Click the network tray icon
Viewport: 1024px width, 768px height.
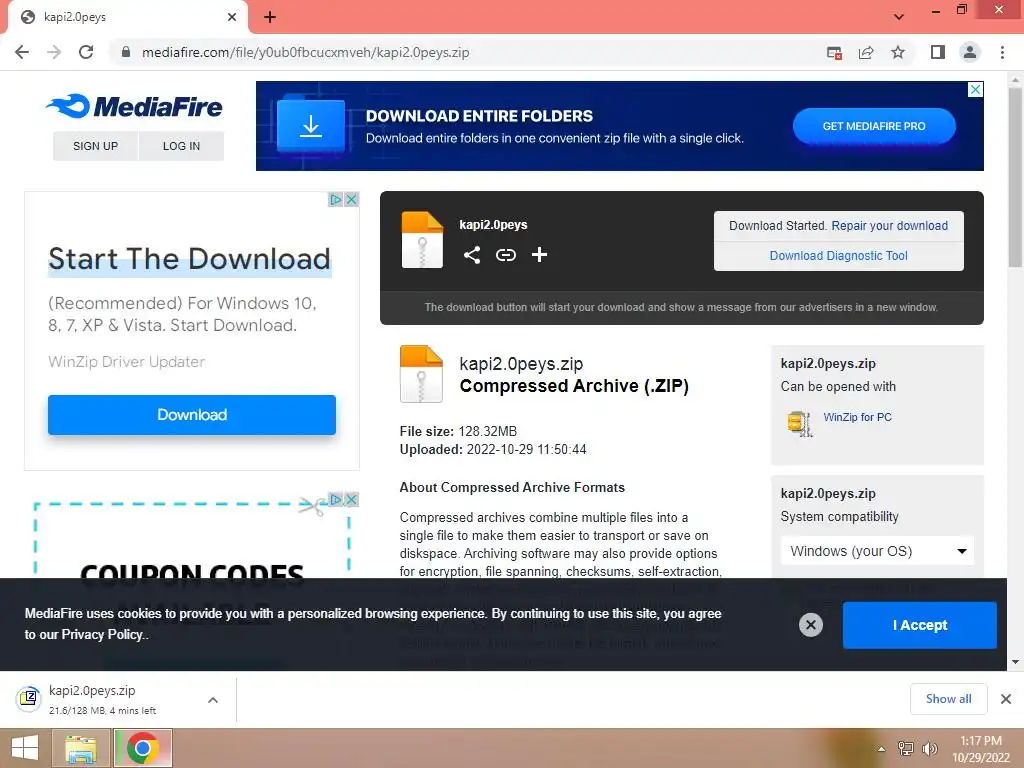coord(906,748)
